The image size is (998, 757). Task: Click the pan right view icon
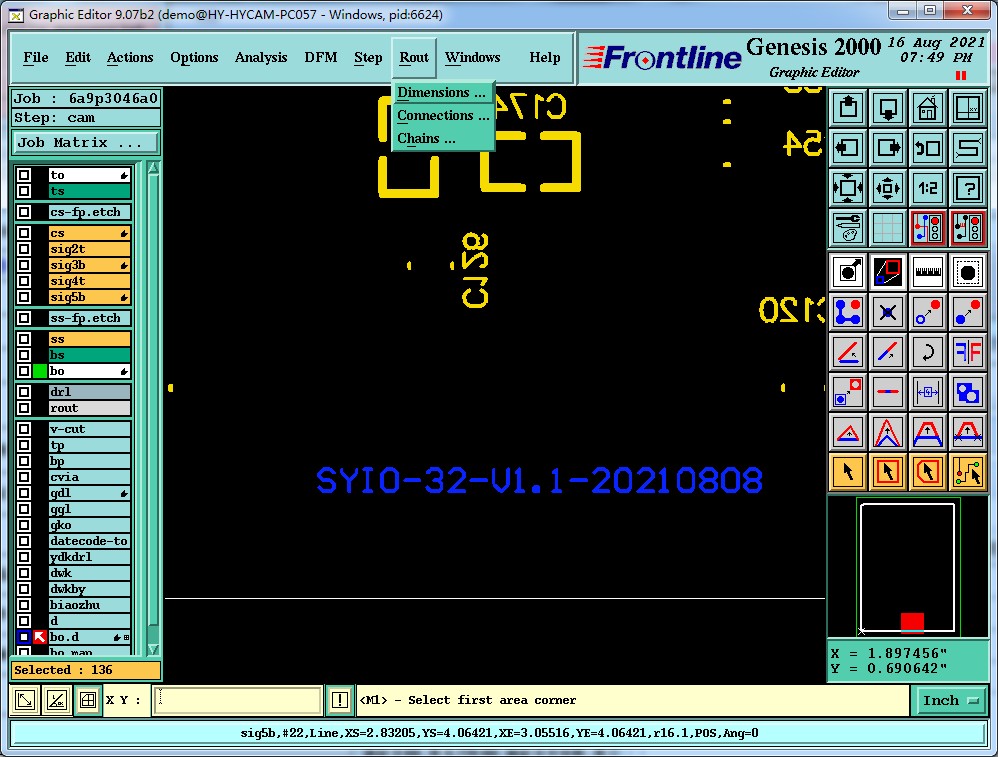pyautogui.click(x=888, y=148)
